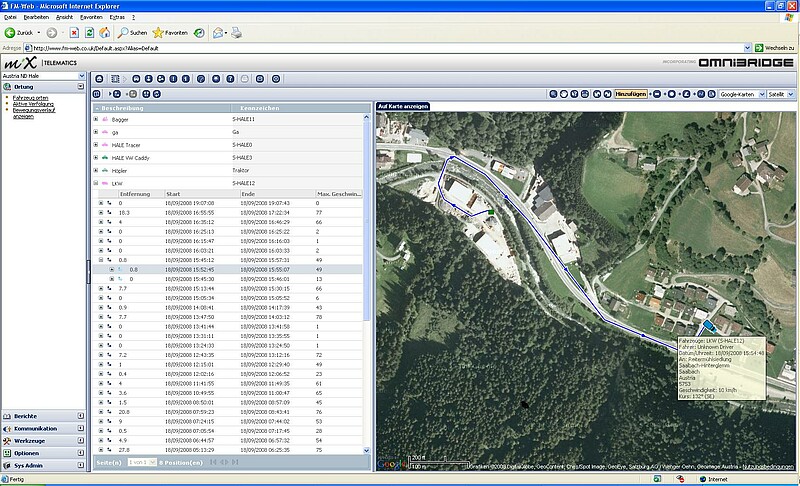The image size is (800, 486).
Task: Expand the Berichte sidebar panel
Action: [81, 416]
